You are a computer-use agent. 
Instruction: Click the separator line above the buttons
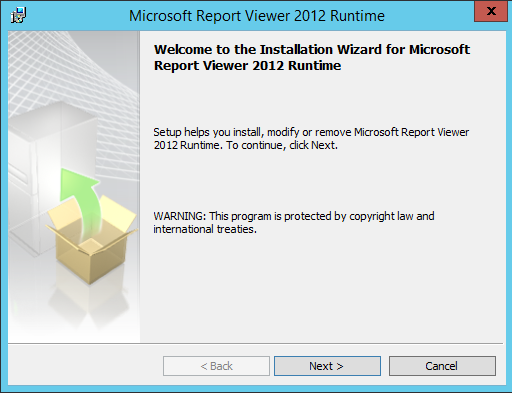pyautogui.click(x=255, y=343)
